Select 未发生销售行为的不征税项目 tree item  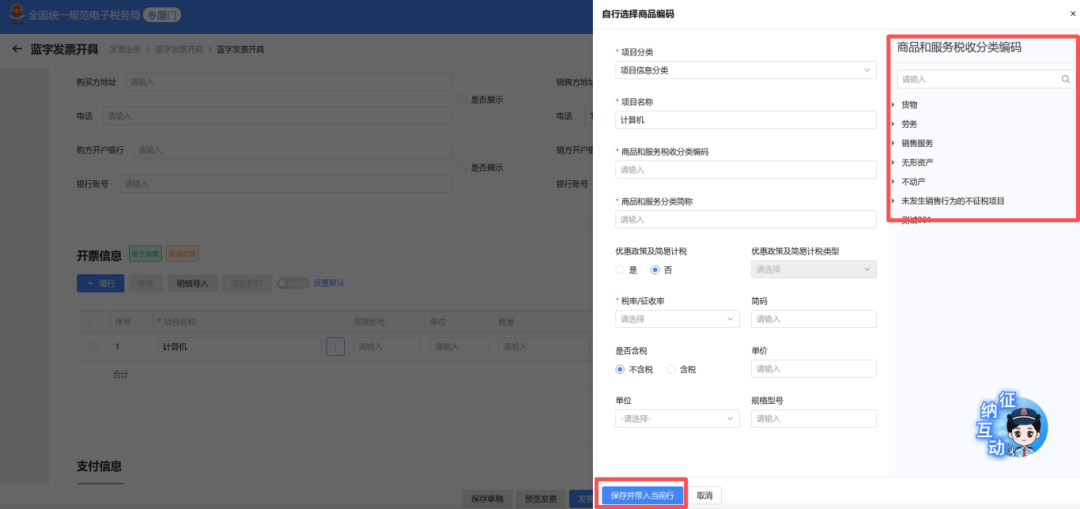pos(952,201)
